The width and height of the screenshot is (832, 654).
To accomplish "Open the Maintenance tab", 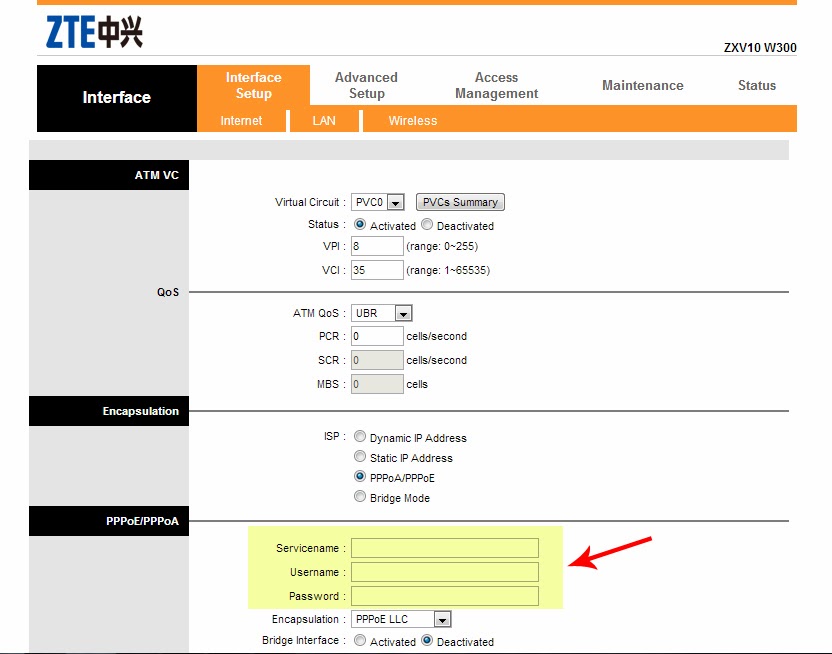I will pos(642,85).
